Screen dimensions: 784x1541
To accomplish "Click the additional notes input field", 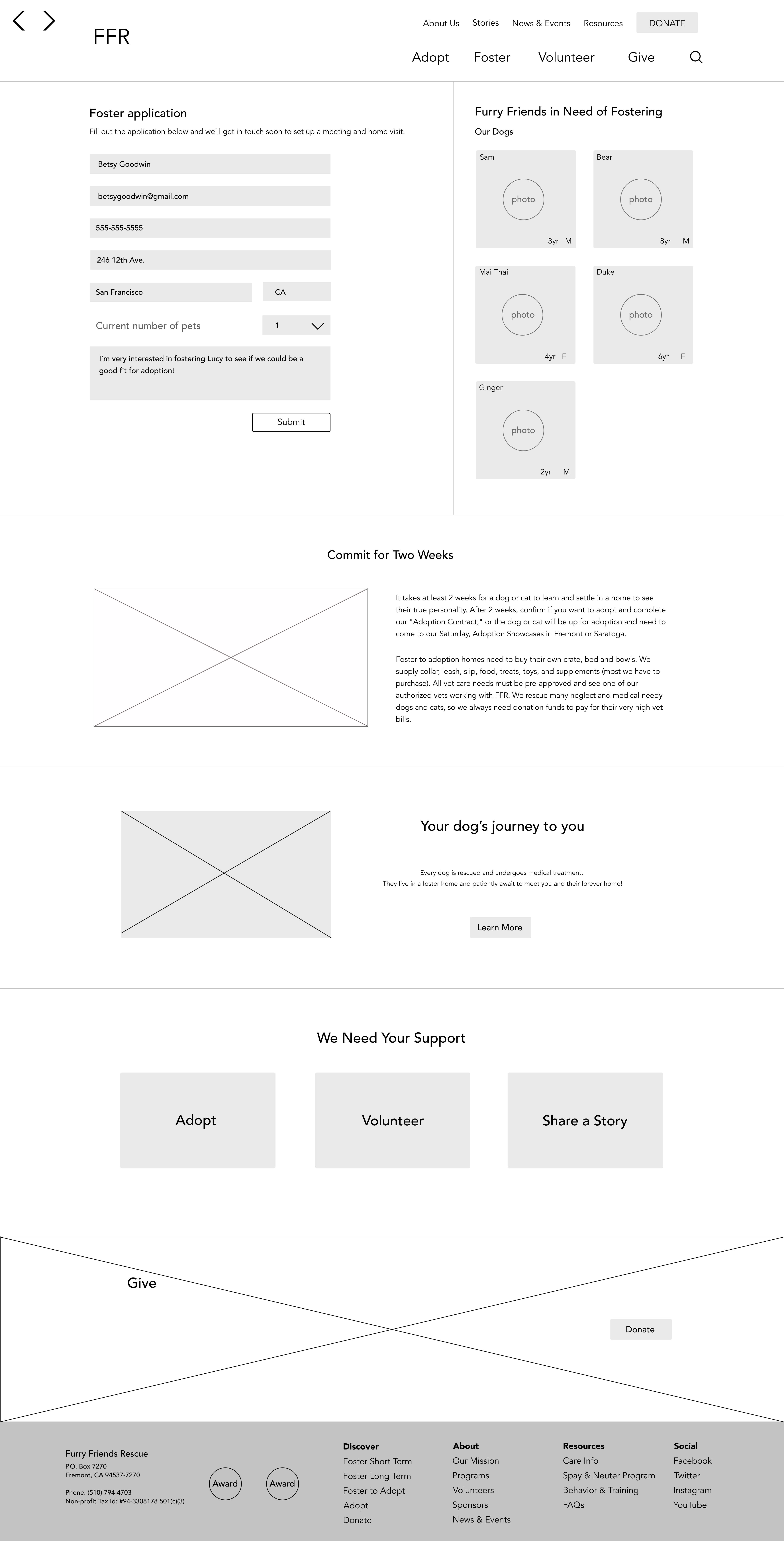I will point(208,370).
